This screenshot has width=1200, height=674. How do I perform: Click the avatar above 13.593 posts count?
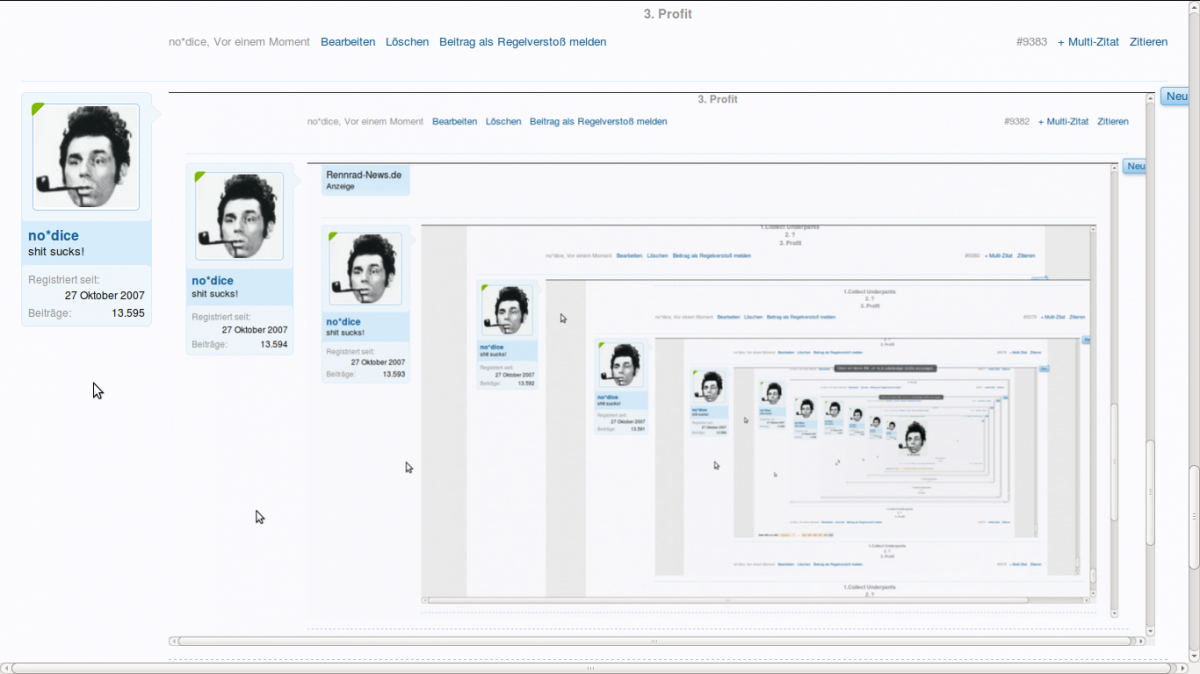coord(365,269)
